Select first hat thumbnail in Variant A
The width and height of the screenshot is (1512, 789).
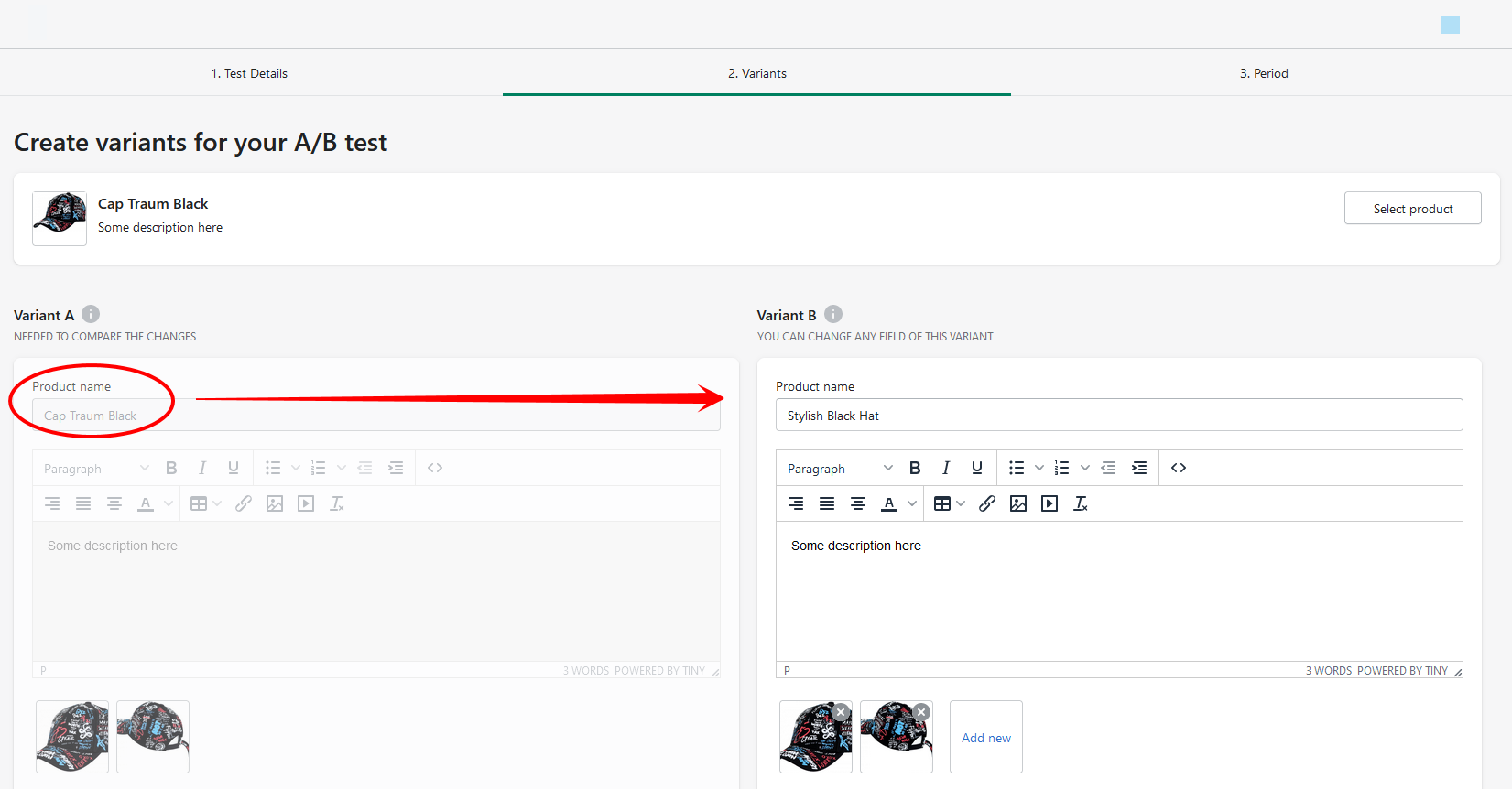pos(72,737)
